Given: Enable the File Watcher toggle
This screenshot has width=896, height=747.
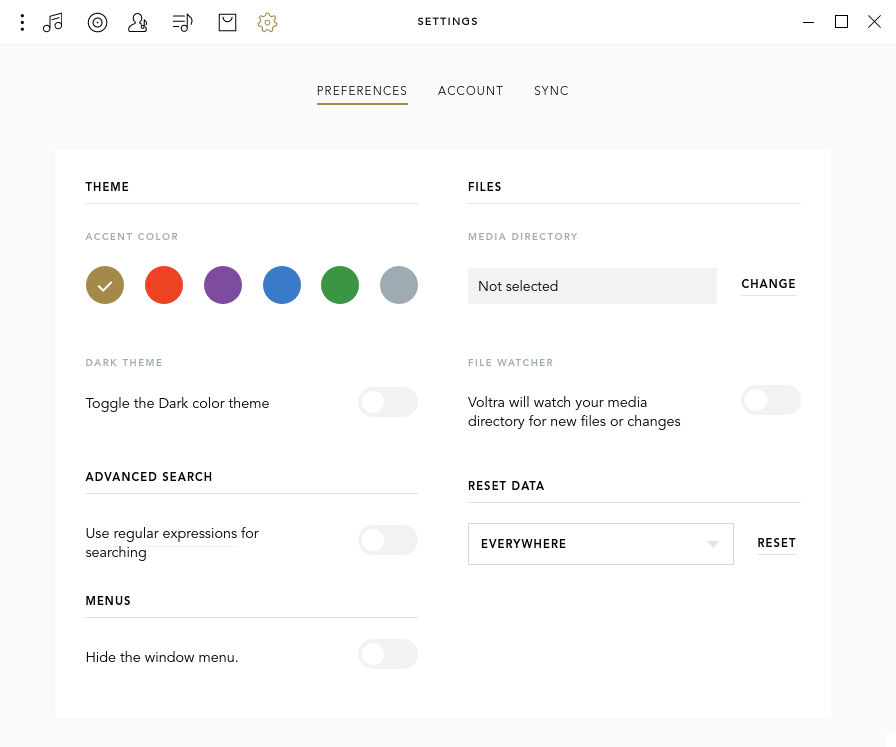Looking at the screenshot, I should pyautogui.click(x=771, y=400).
